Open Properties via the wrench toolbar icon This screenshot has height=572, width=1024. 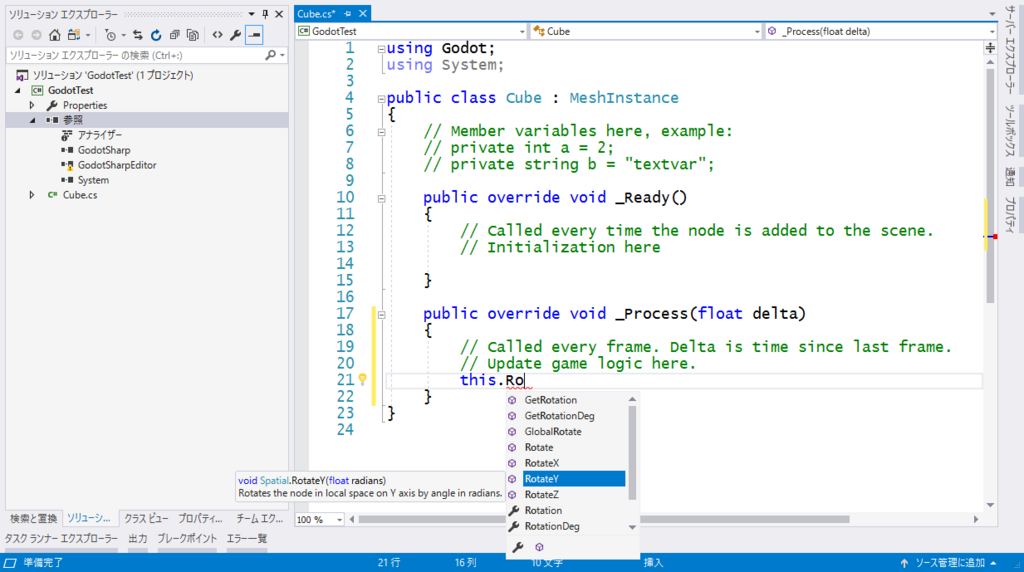pyautogui.click(x=236, y=35)
